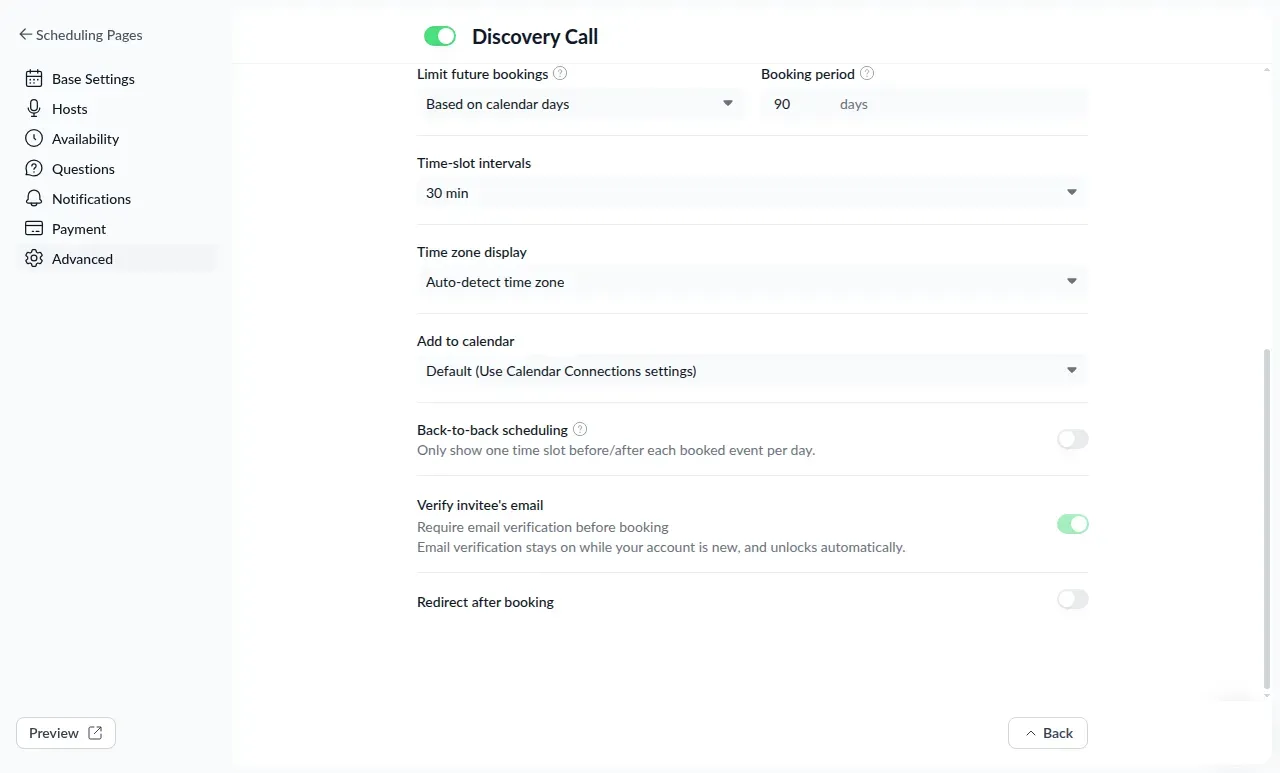Viewport: 1280px width, 773px height.
Task: Click the back arrow beside Scheduling Pages
Action: 25,35
